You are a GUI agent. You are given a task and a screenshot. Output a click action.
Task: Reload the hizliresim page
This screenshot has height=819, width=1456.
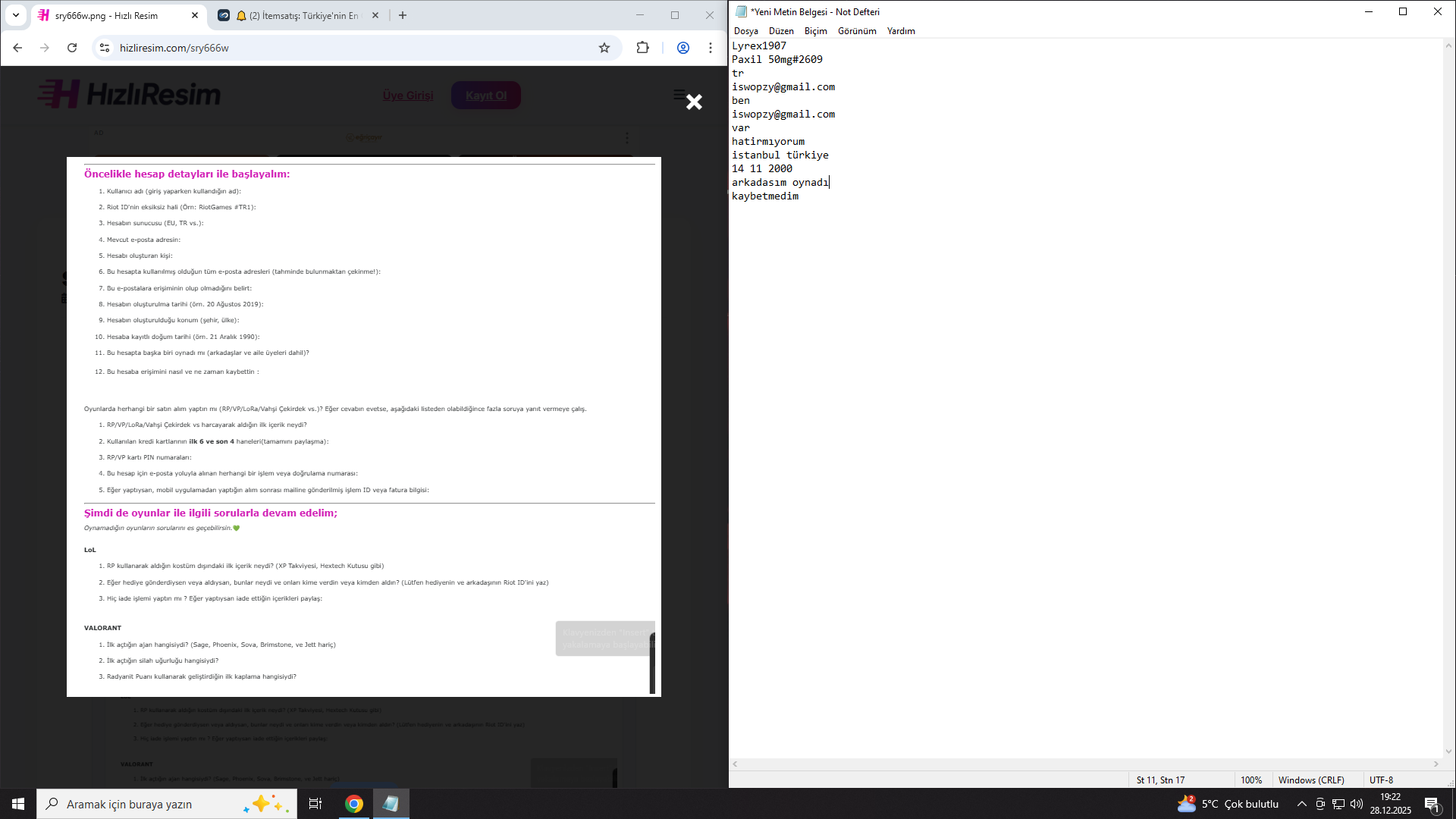(72, 48)
